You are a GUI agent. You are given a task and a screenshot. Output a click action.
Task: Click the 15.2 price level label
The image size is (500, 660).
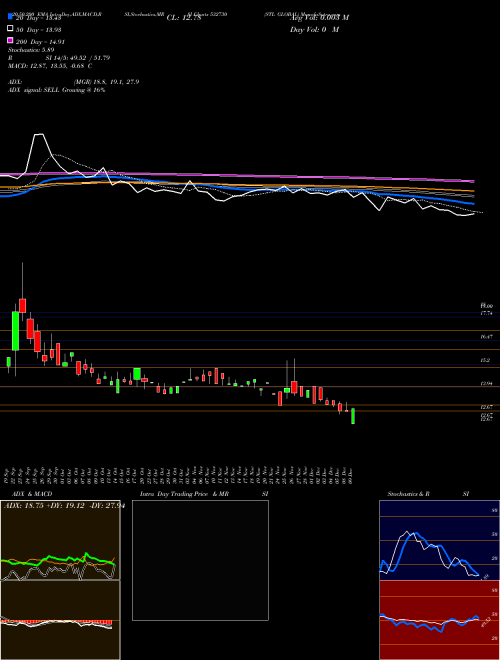[x=485, y=360]
